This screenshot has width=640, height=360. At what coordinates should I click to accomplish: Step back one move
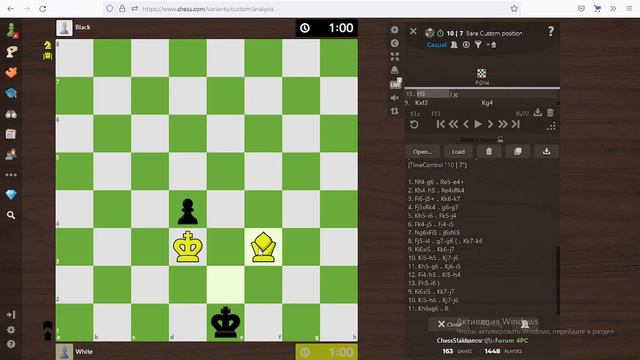466,124
